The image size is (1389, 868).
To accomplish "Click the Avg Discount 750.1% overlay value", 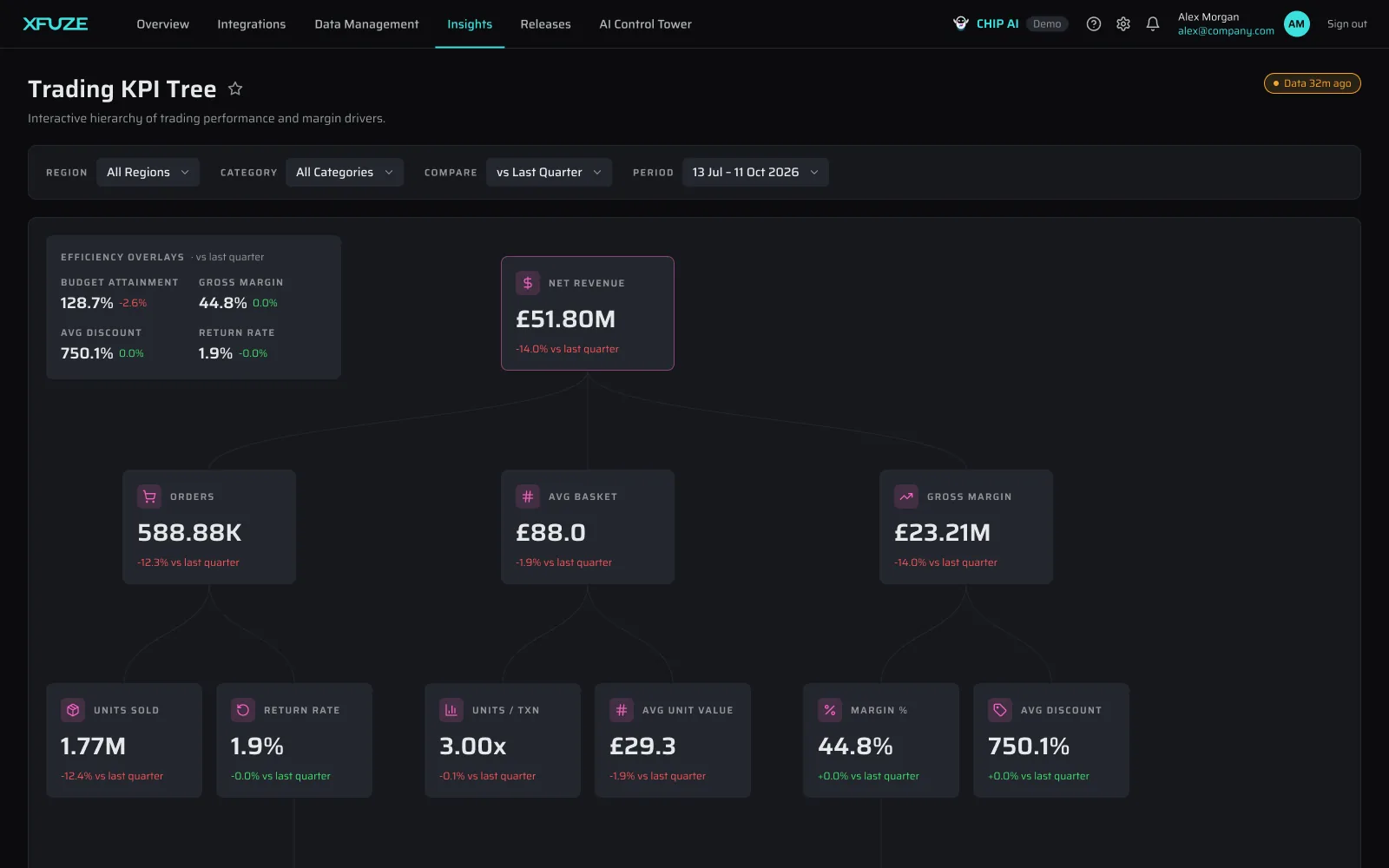I will tap(87, 353).
